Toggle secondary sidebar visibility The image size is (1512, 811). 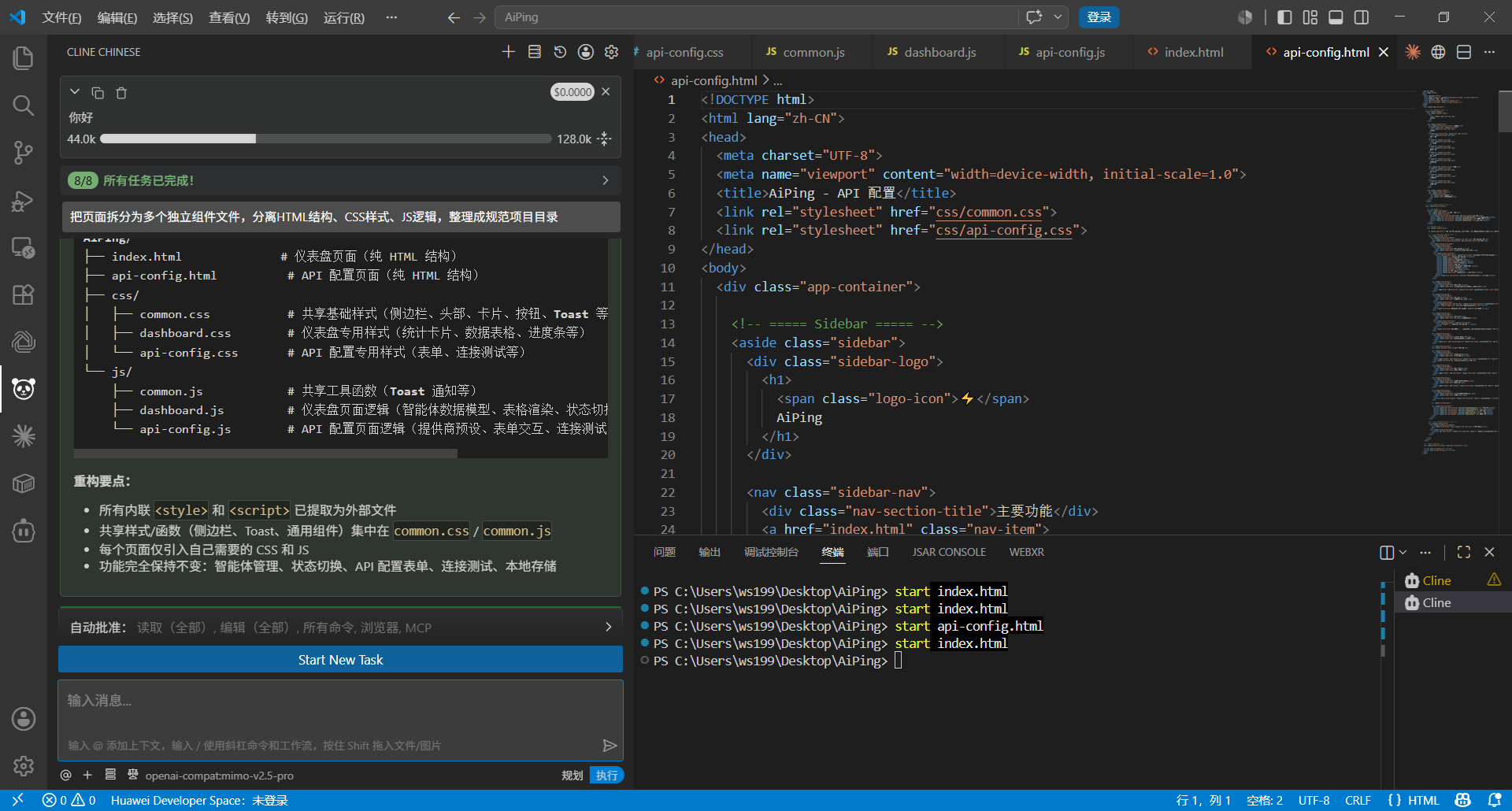tap(1362, 17)
